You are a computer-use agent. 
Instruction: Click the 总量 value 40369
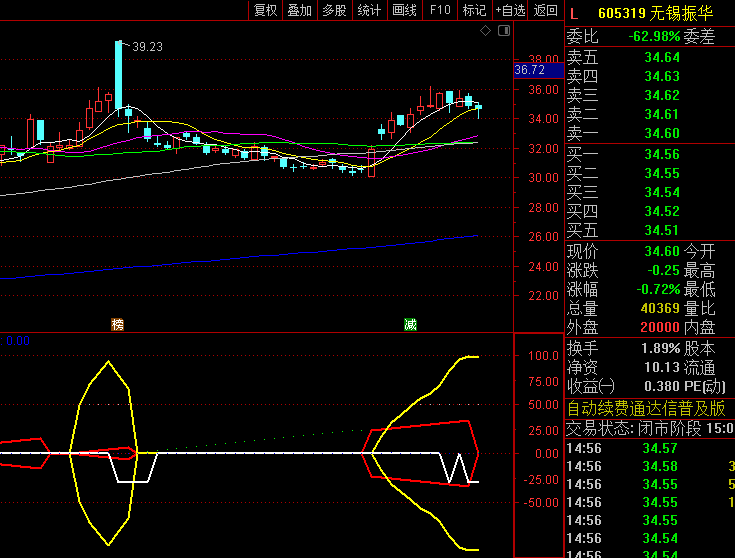[660, 309]
